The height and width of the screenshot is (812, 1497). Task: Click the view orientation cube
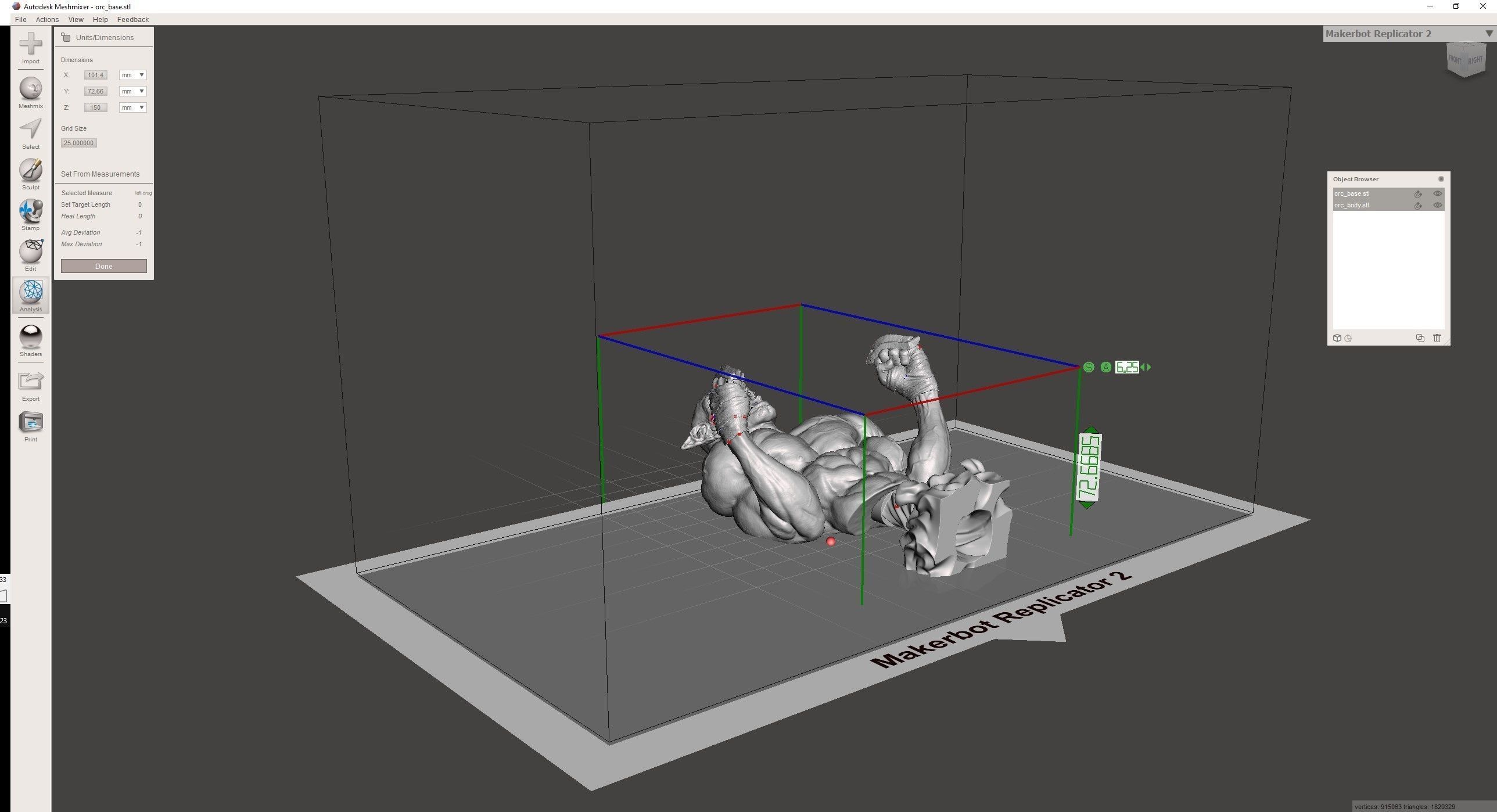click(x=1465, y=59)
